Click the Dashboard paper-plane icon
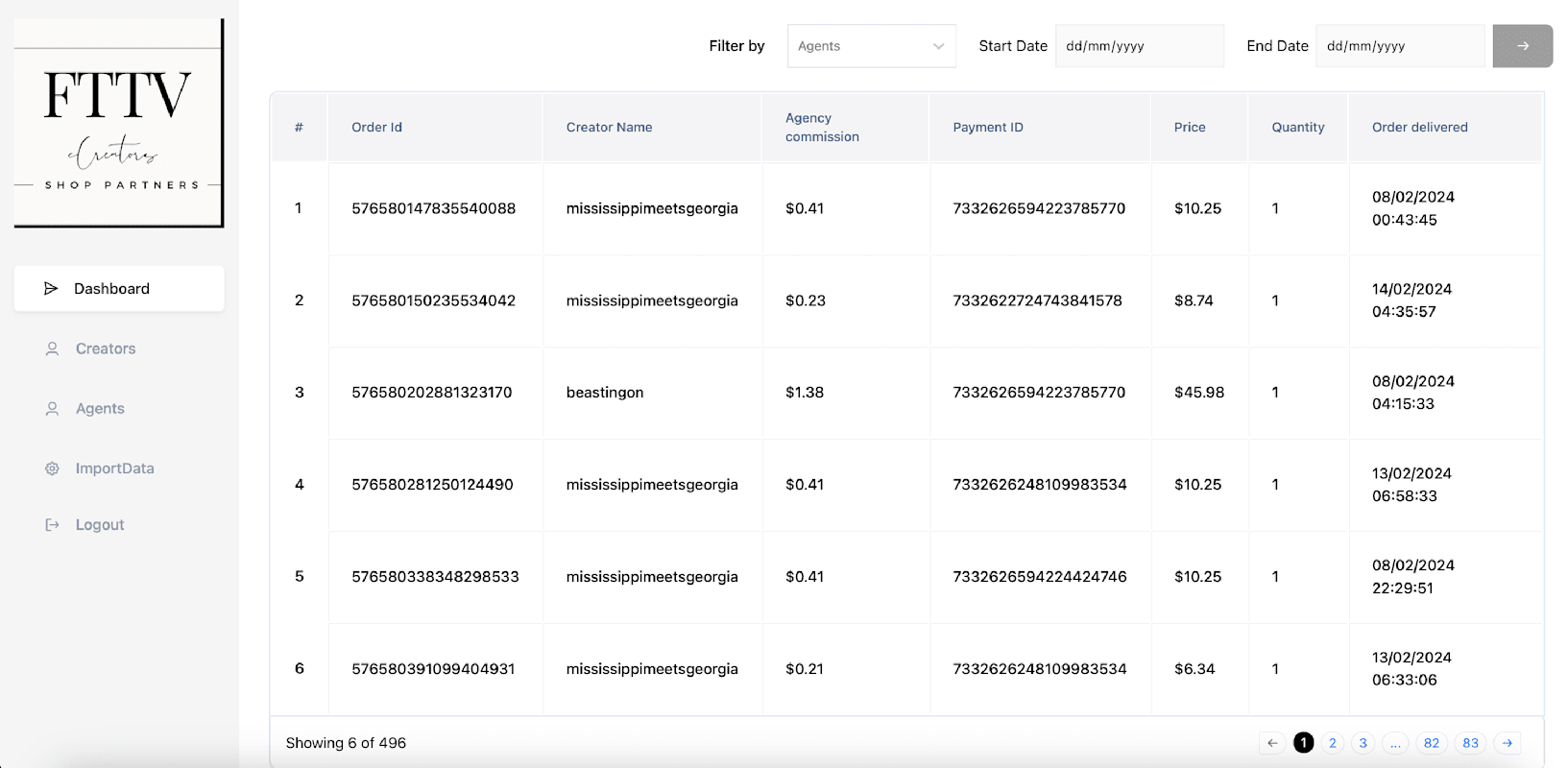This screenshot has width=1568, height=768. (51, 289)
